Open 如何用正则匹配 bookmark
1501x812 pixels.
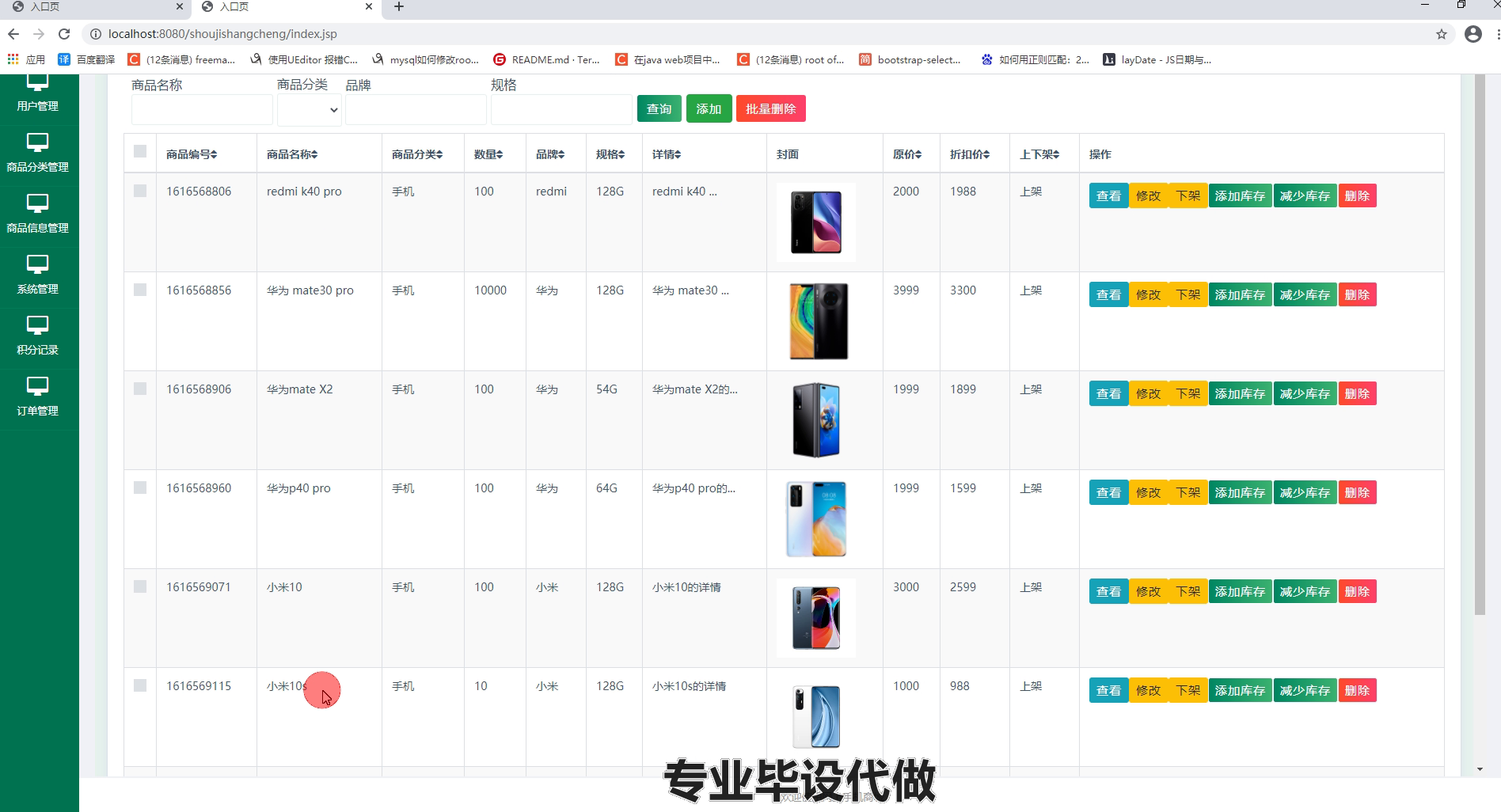pyautogui.click(x=1035, y=59)
